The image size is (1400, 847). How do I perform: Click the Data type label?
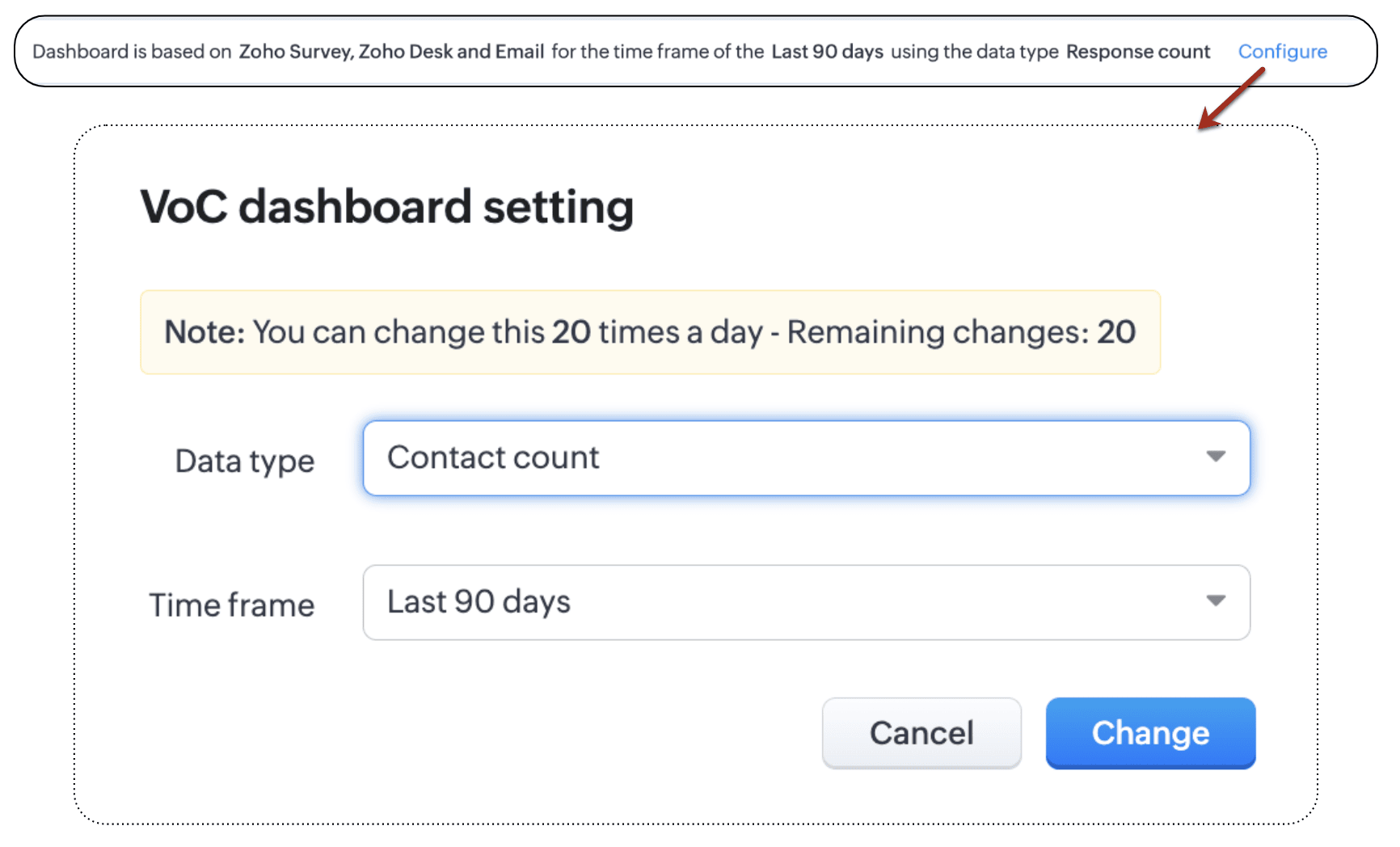[x=244, y=461]
